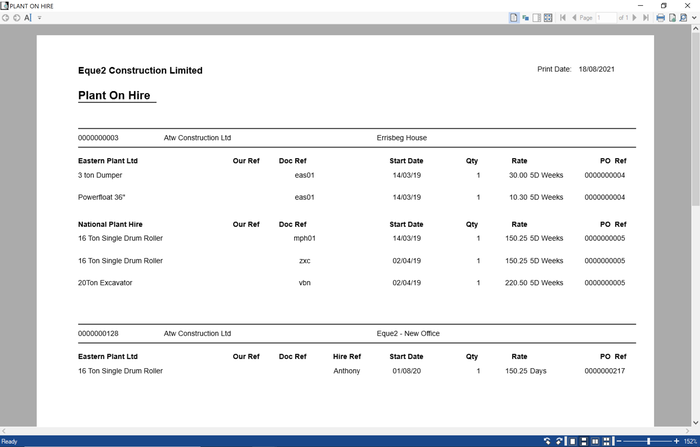Click the 20Ton Excavator row

pyautogui.click(x=352, y=283)
